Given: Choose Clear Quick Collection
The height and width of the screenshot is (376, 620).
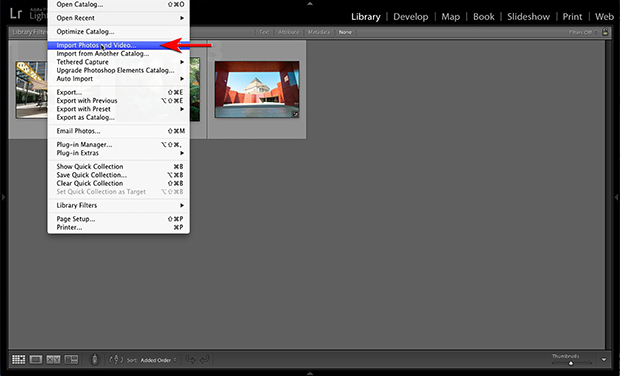Looking at the screenshot, I should coord(119,183).
